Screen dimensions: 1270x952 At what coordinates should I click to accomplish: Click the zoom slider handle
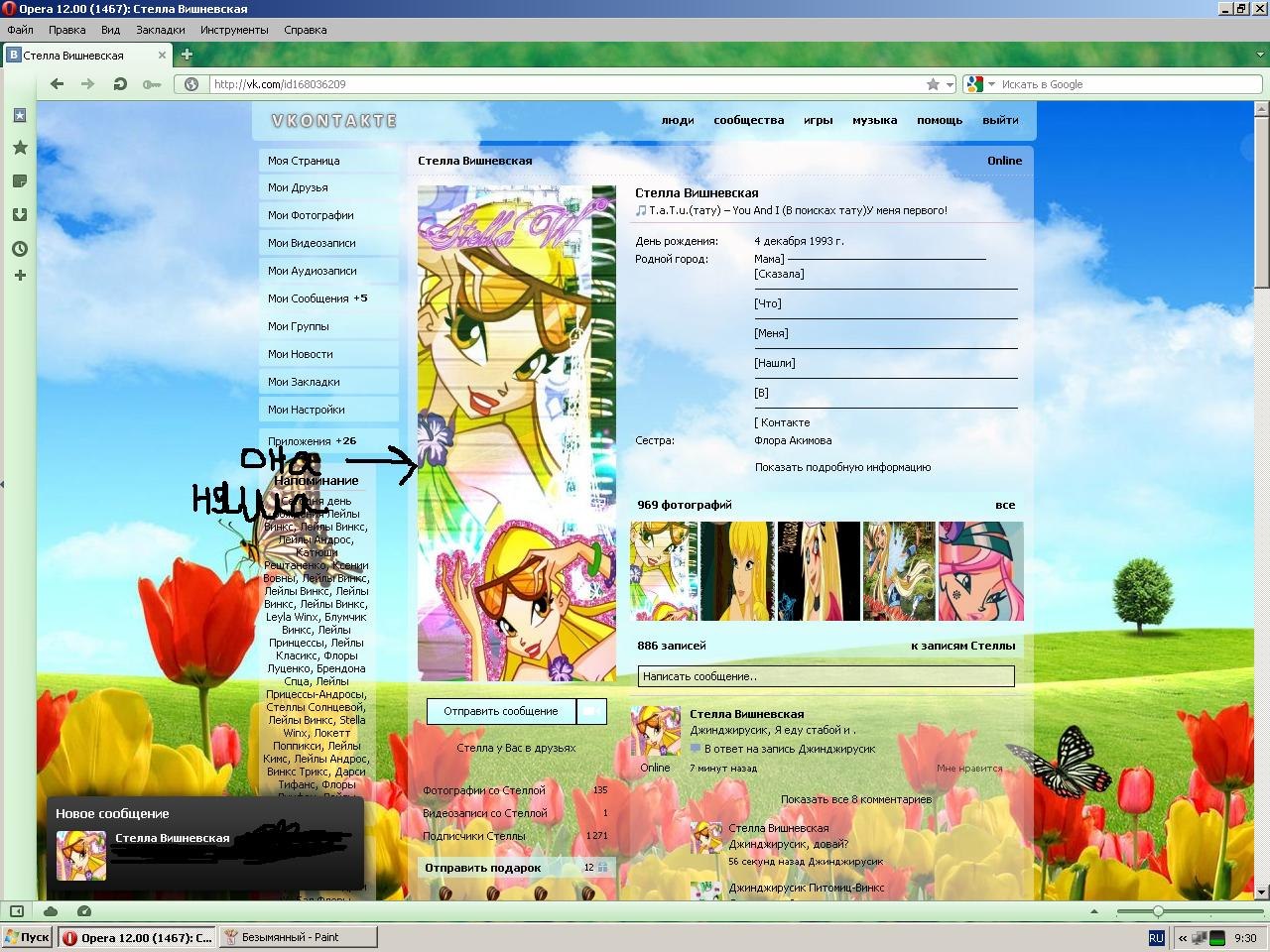tap(1157, 910)
